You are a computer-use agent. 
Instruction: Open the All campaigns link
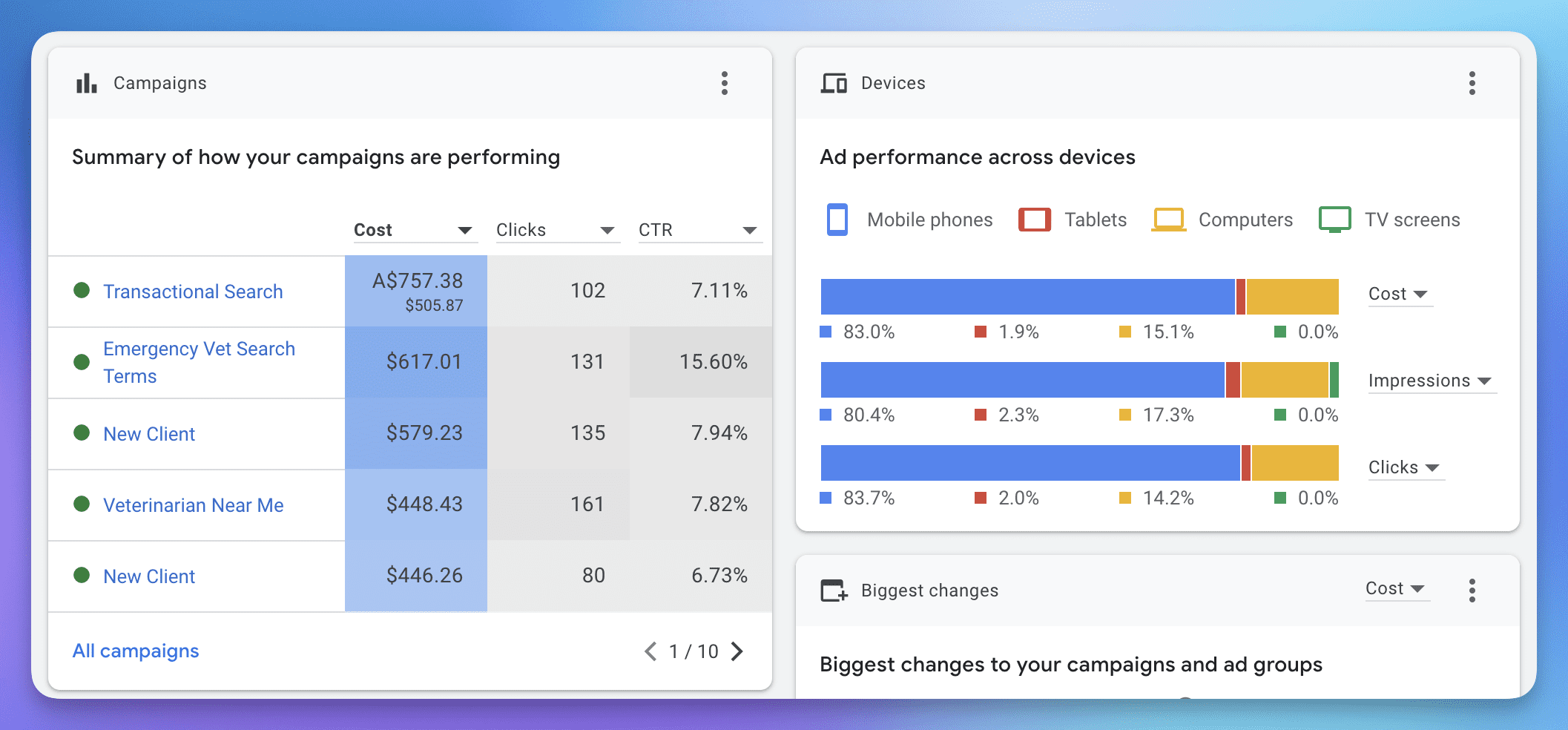point(136,651)
